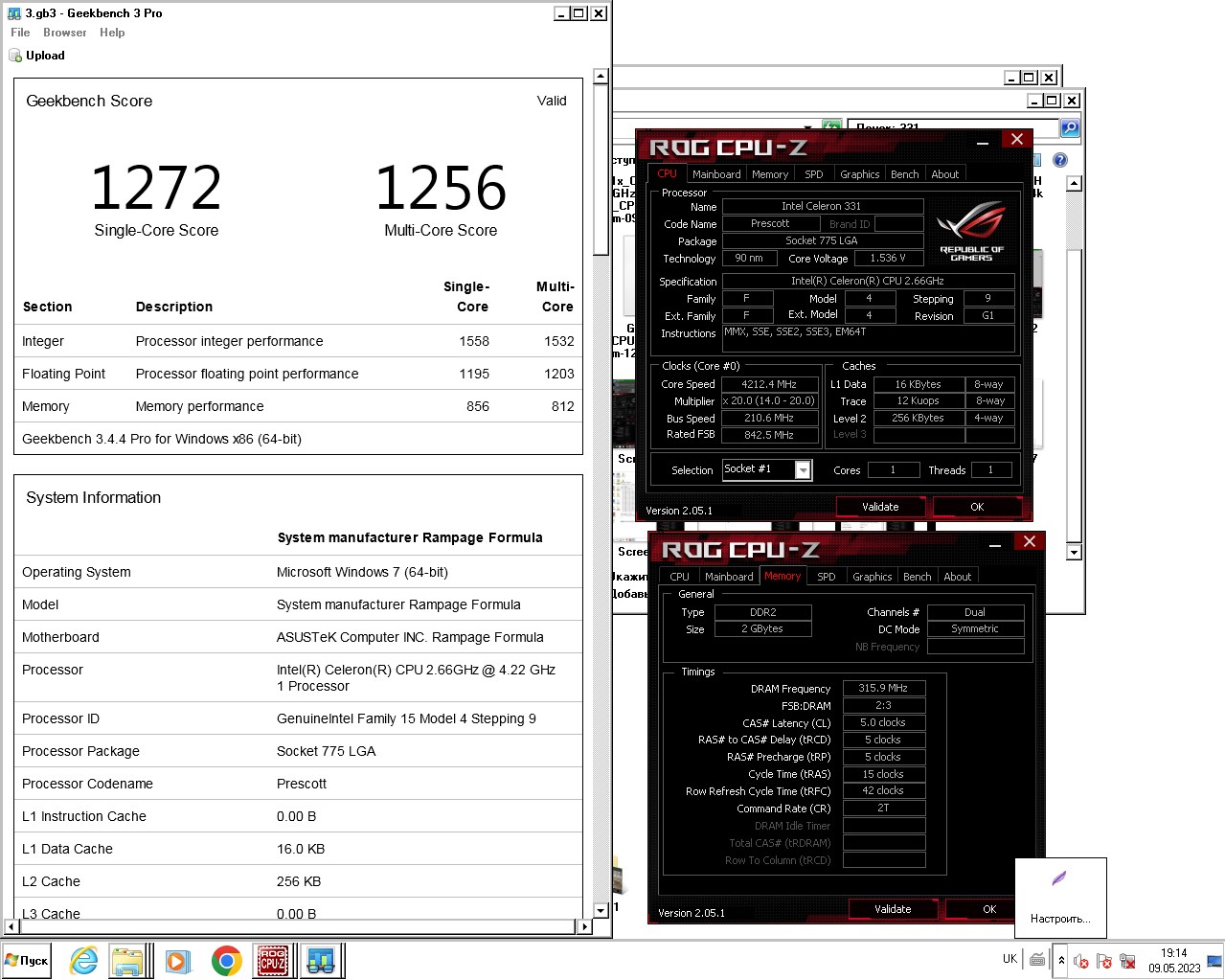This screenshot has width=1225, height=980.
Task: Switch to Geekbench taskbar icon
Action: click(x=322, y=961)
